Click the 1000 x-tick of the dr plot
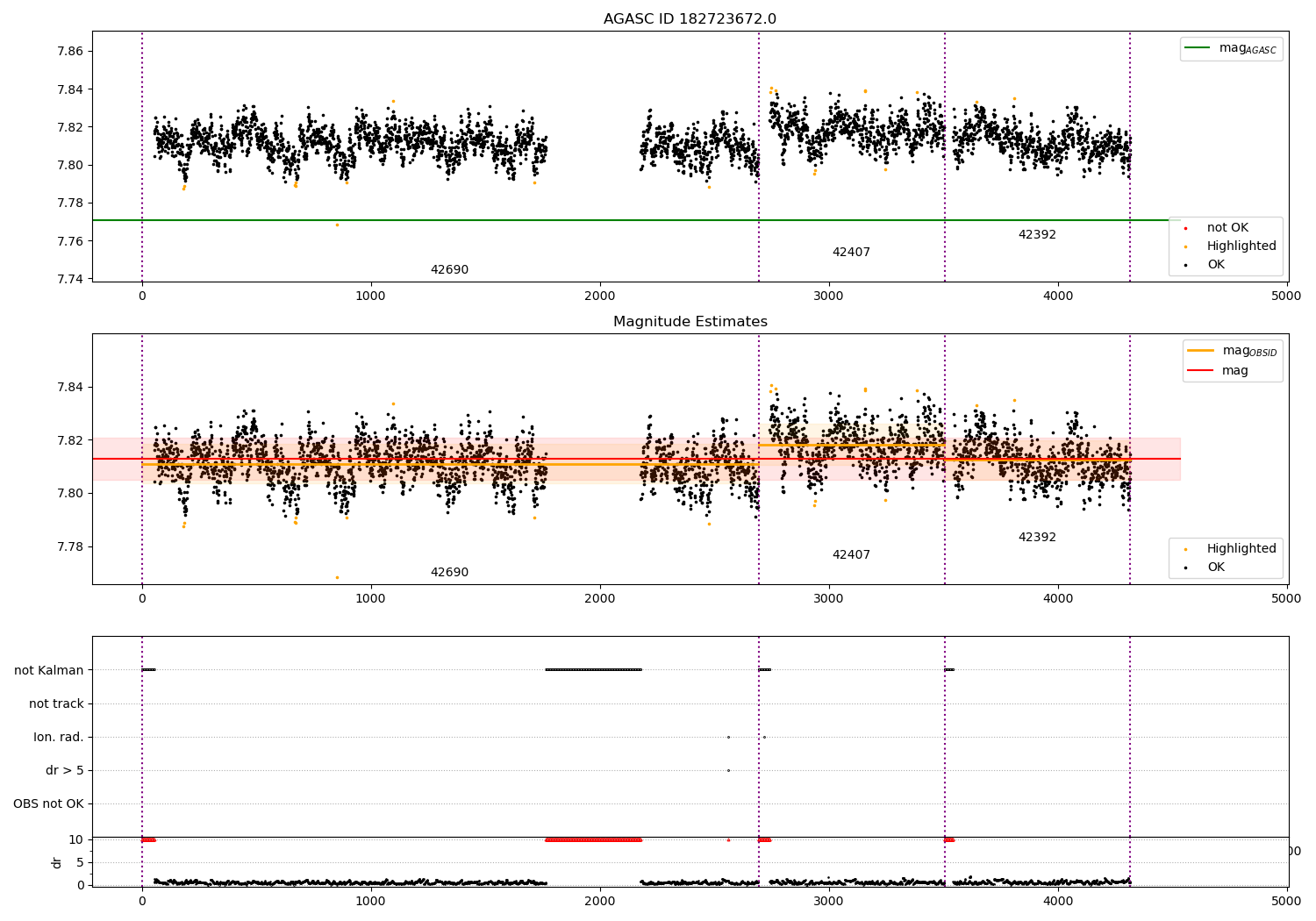This screenshot has width=1316, height=921. click(371, 901)
